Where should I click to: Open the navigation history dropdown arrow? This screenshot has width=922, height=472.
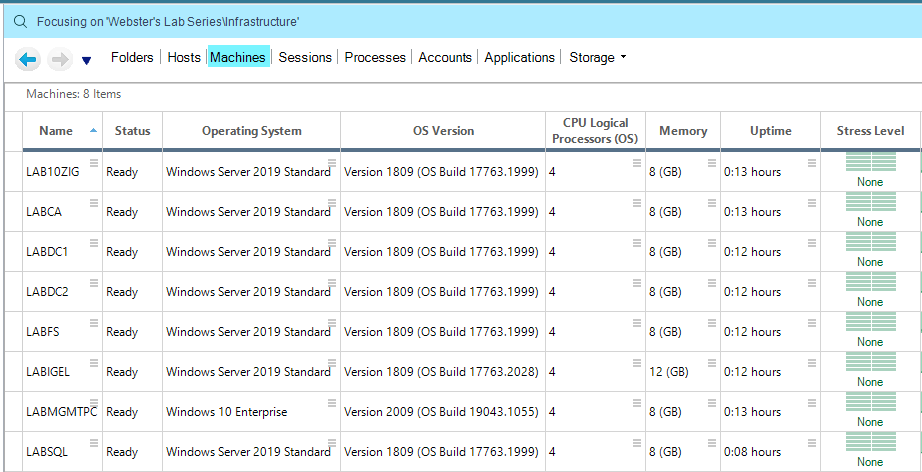pos(86,61)
